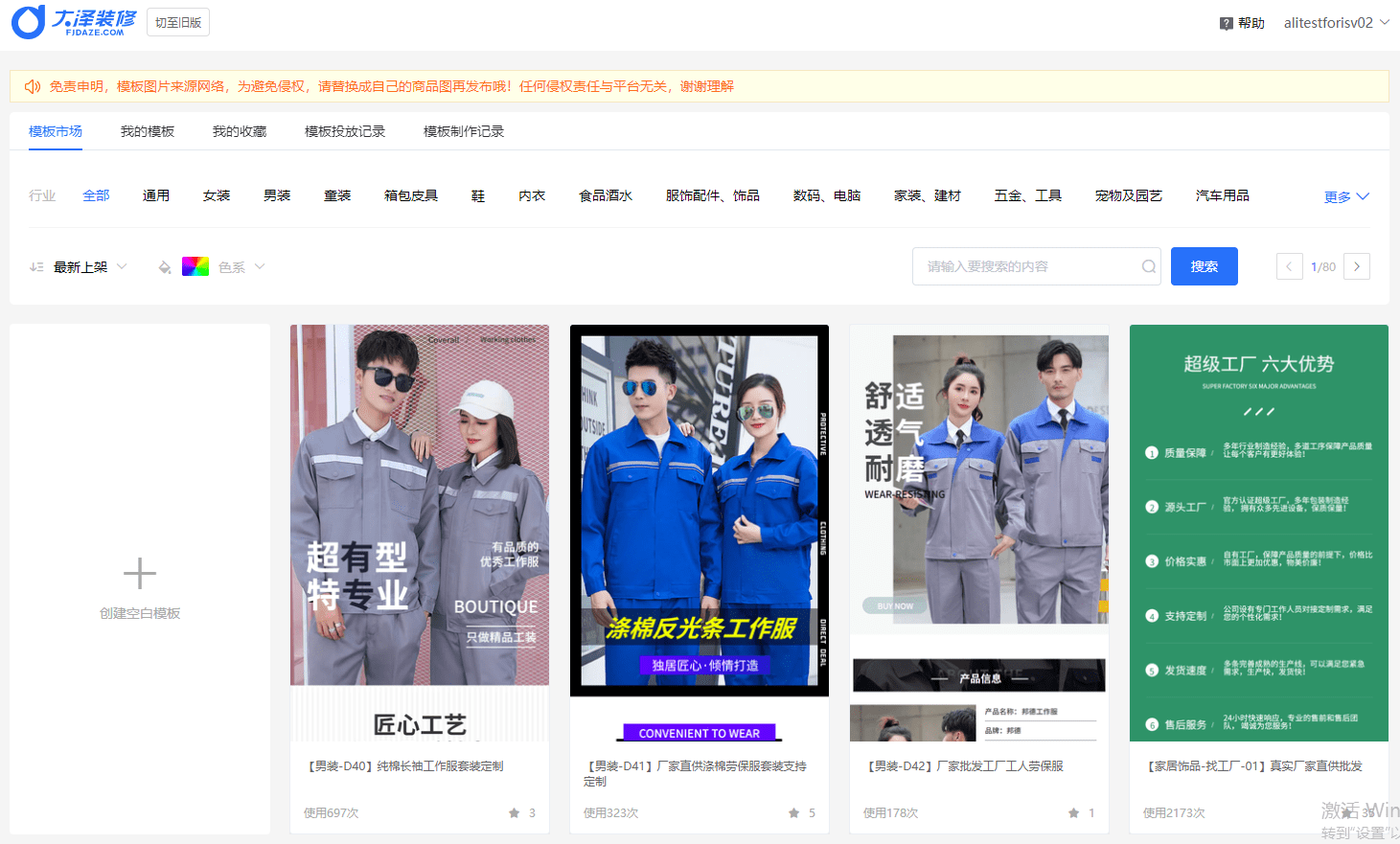This screenshot has width=1400, height=844.
Task: Click the star icon on 男装-D40 card
Action: pyautogui.click(x=515, y=812)
